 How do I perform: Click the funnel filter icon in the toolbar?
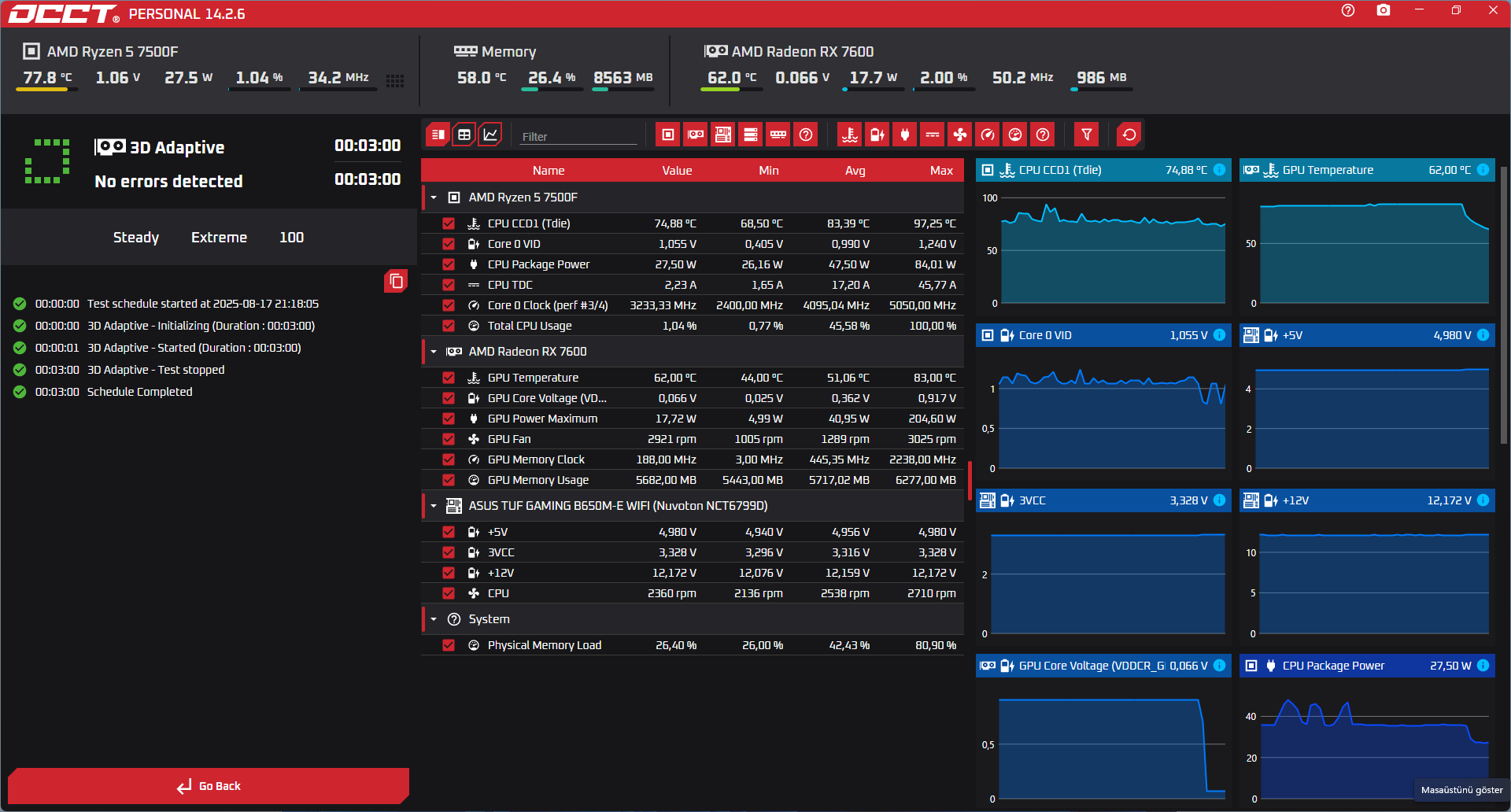tap(1087, 135)
